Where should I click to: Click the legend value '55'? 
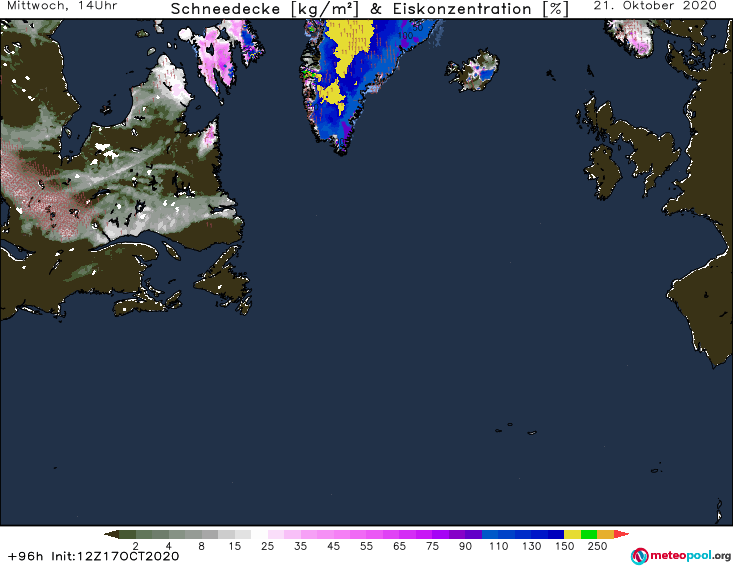coord(366,546)
